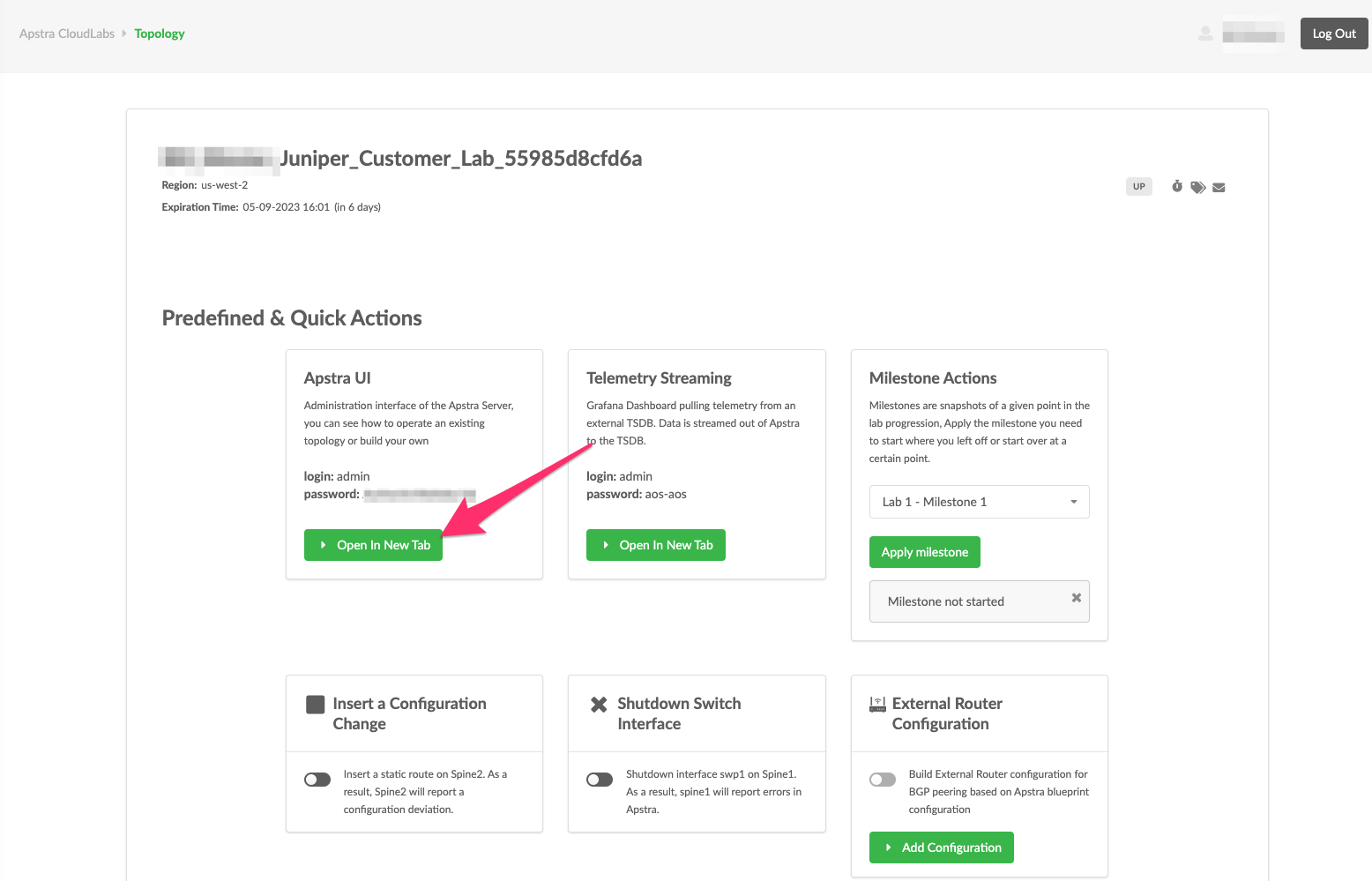Click the square icon beside Insert a Configuration Change
Image resolution: width=1372 pixels, height=881 pixels.
tap(317, 703)
